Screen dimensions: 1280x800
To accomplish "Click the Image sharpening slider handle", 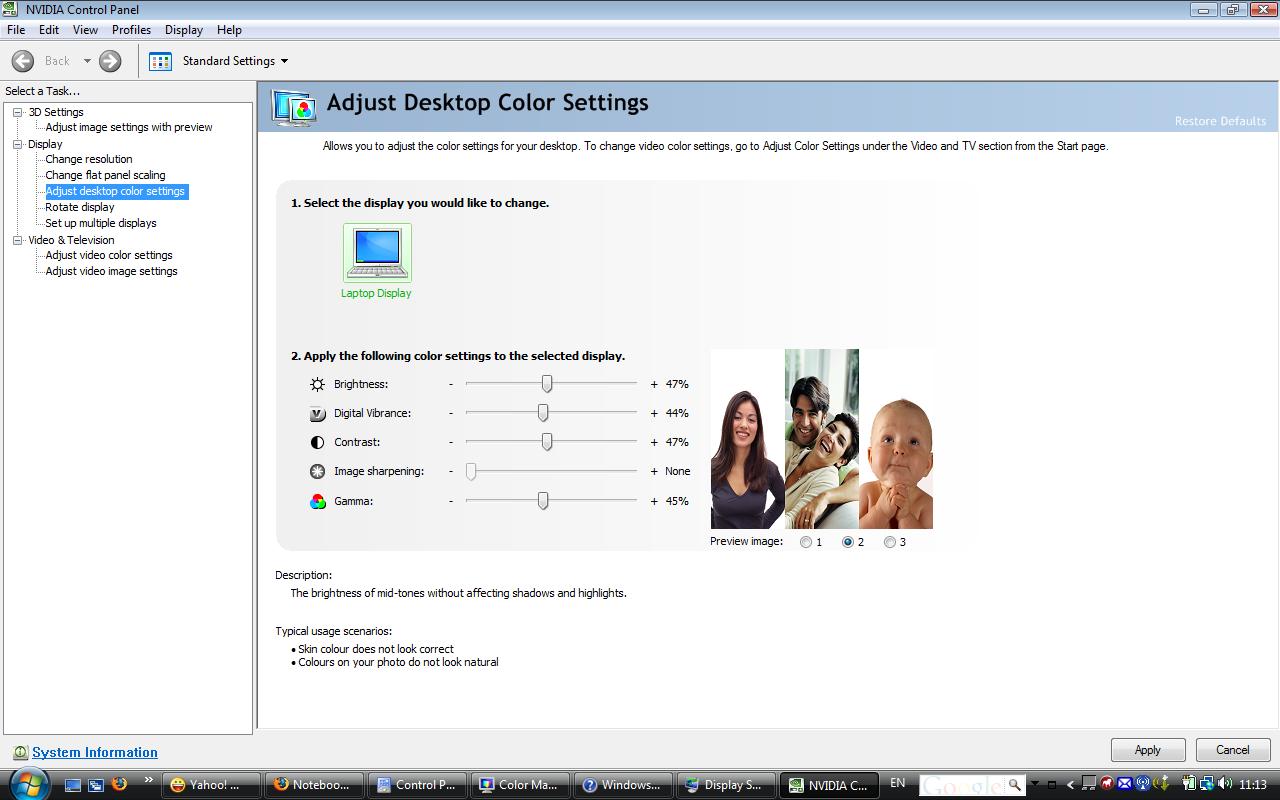I will point(471,471).
